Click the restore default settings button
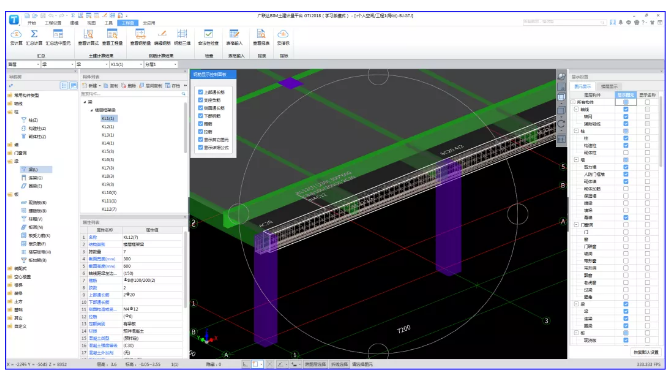The image size is (671, 375). point(646,352)
